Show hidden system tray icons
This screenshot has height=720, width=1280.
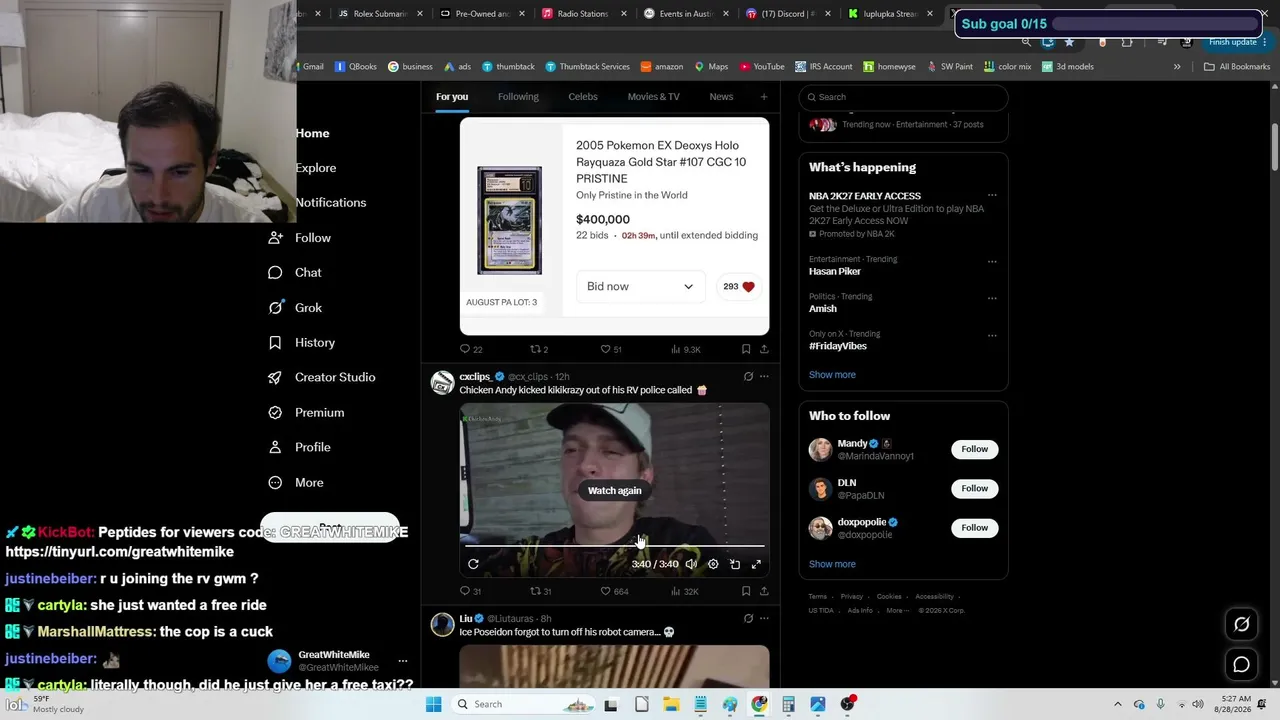(1118, 704)
